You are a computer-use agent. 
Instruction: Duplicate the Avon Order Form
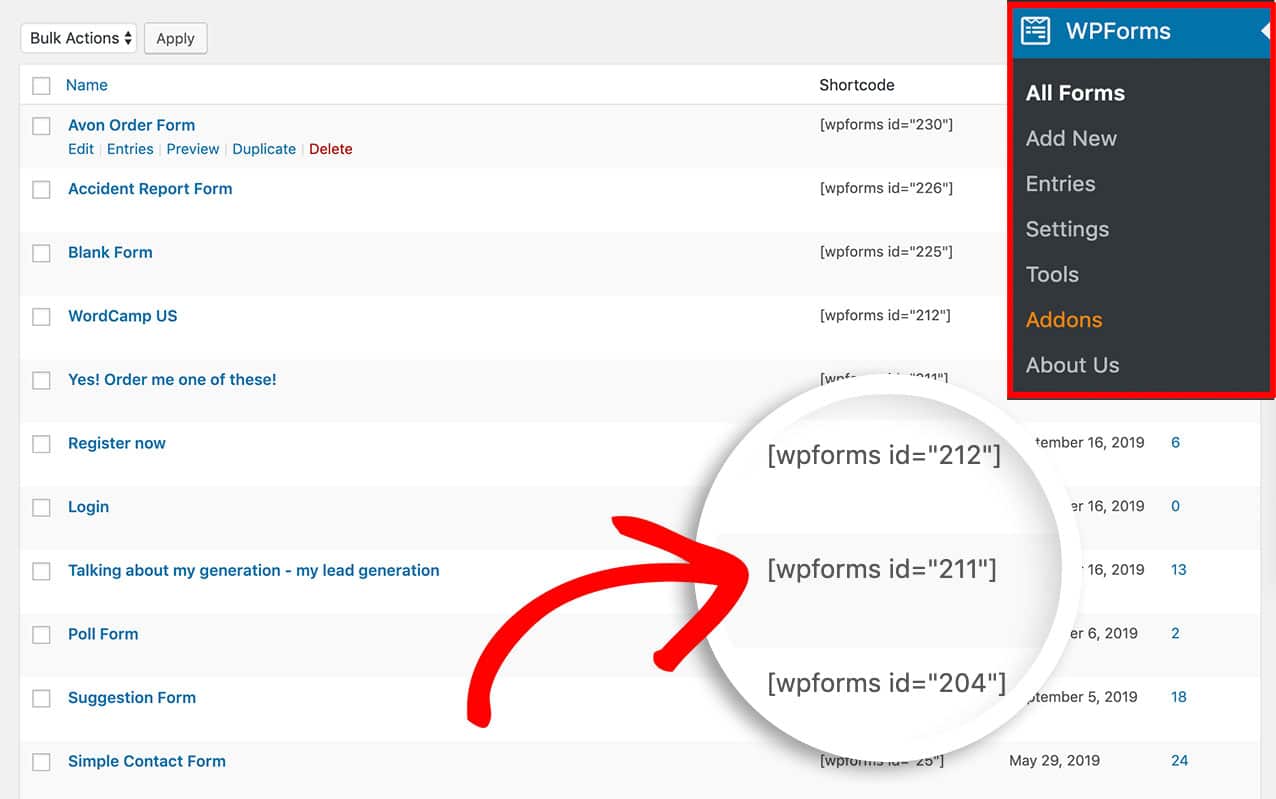point(264,149)
